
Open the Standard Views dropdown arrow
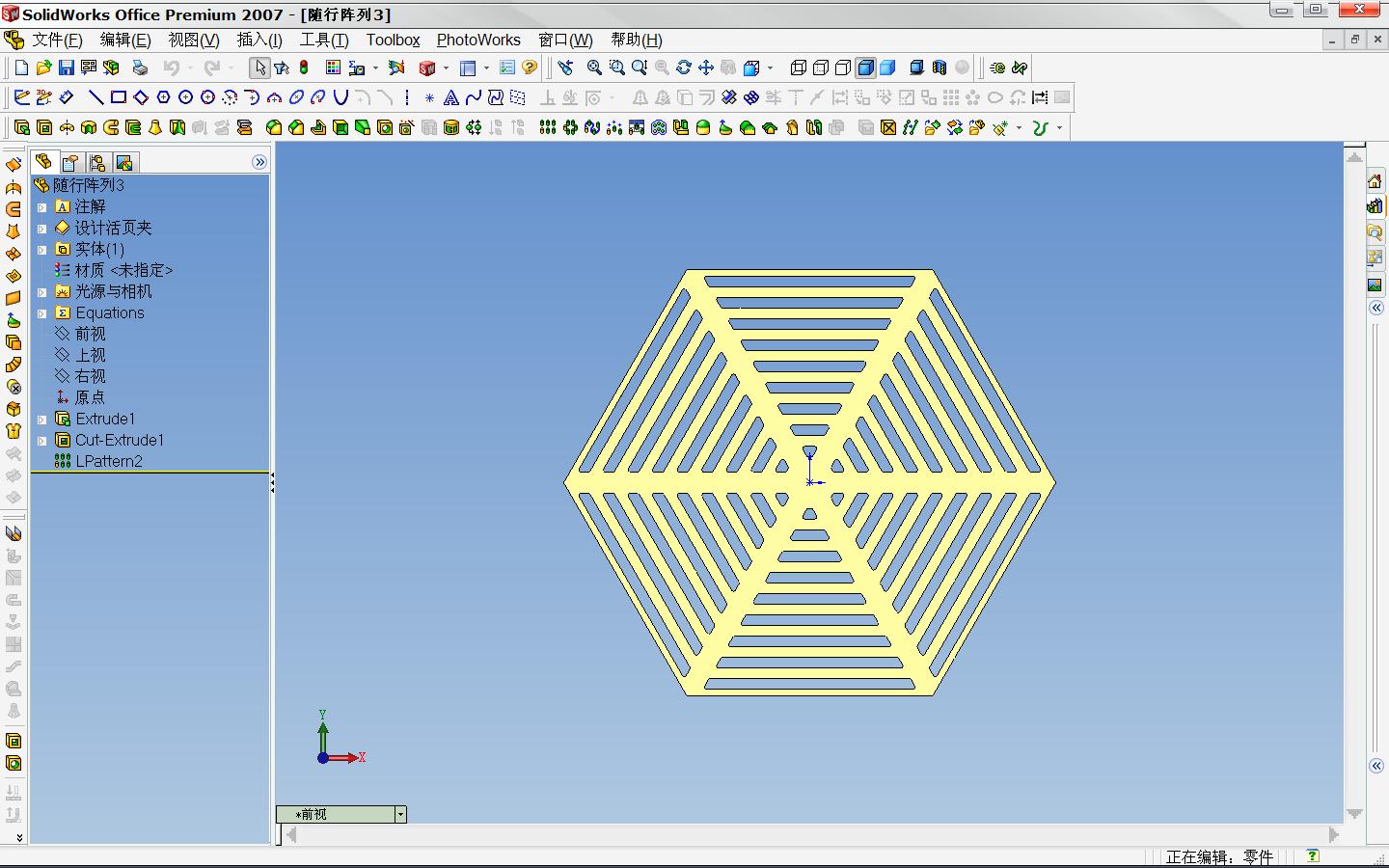click(770, 68)
